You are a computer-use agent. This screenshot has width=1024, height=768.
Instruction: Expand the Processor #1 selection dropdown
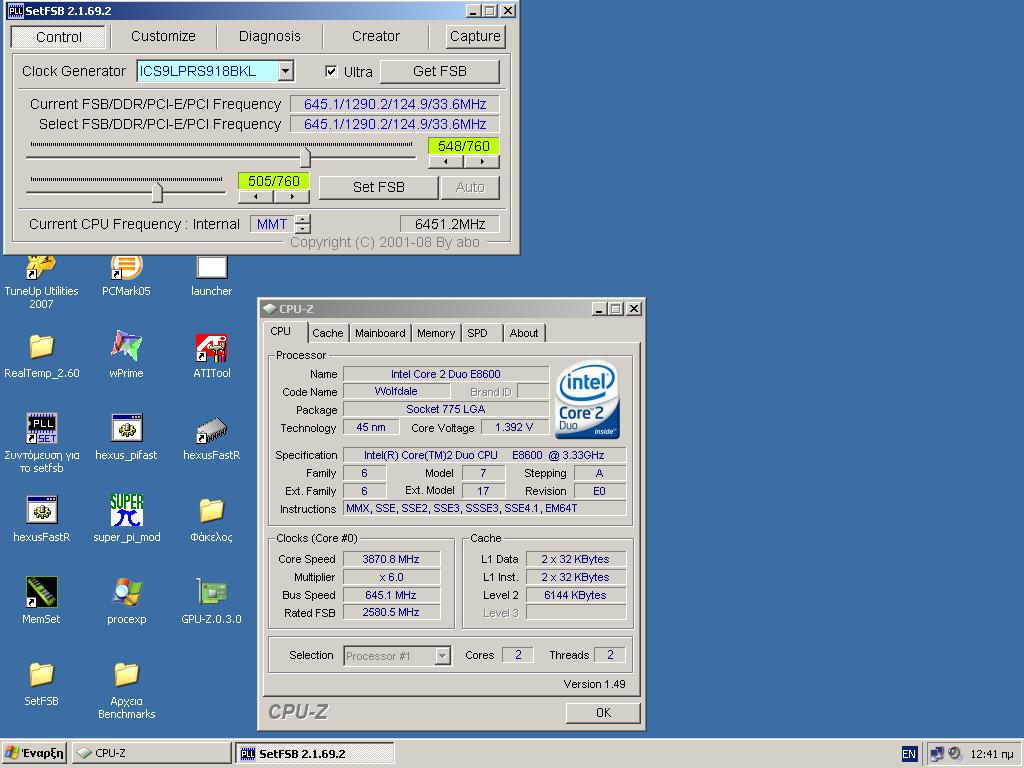442,656
